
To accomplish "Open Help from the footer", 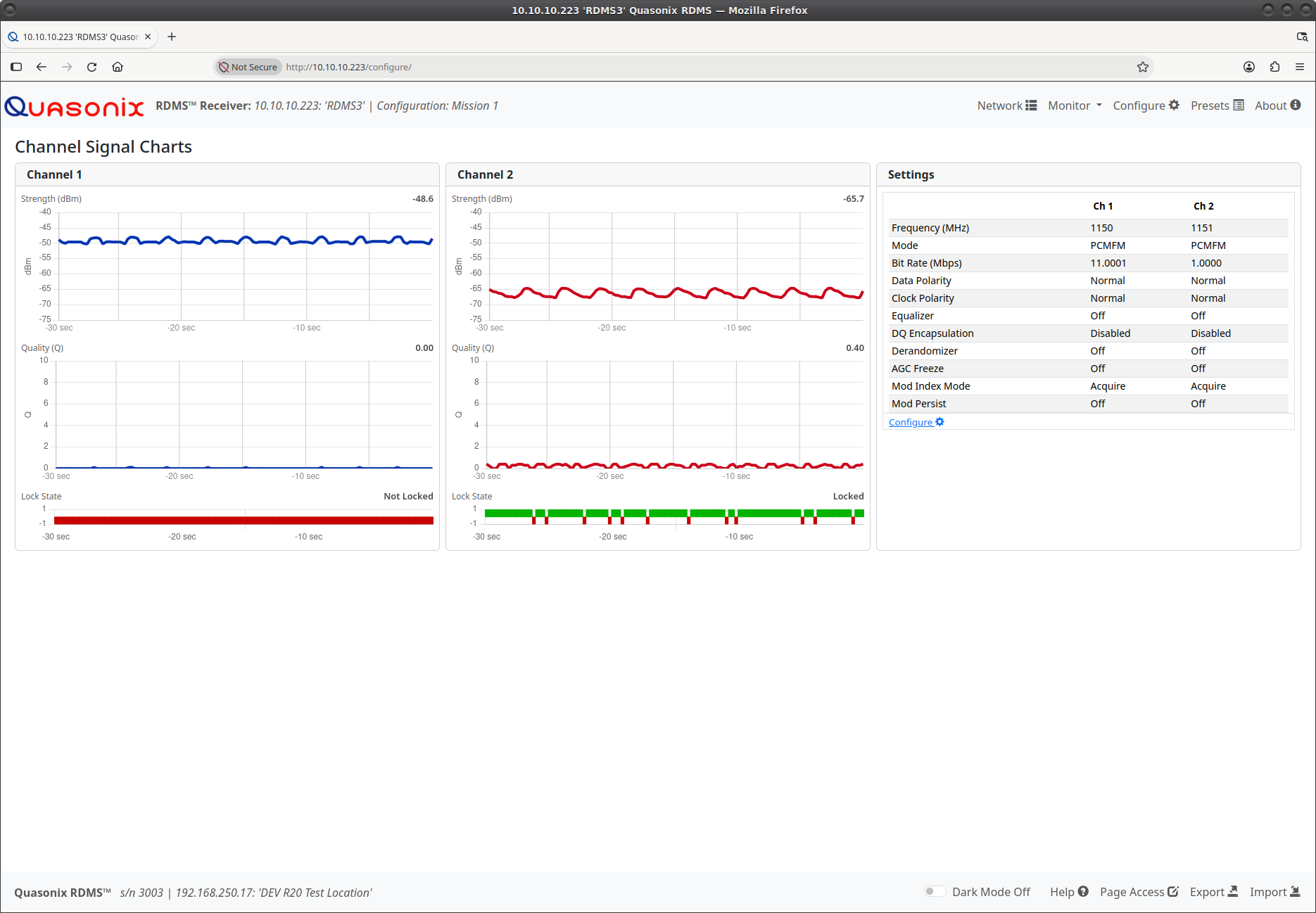I will point(1069,892).
